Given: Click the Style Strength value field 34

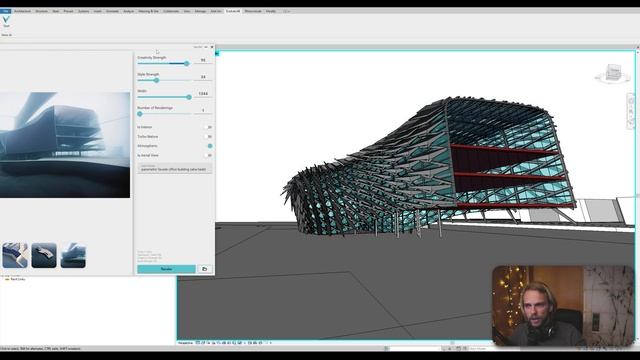Looking at the screenshot, I should coord(203,77).
